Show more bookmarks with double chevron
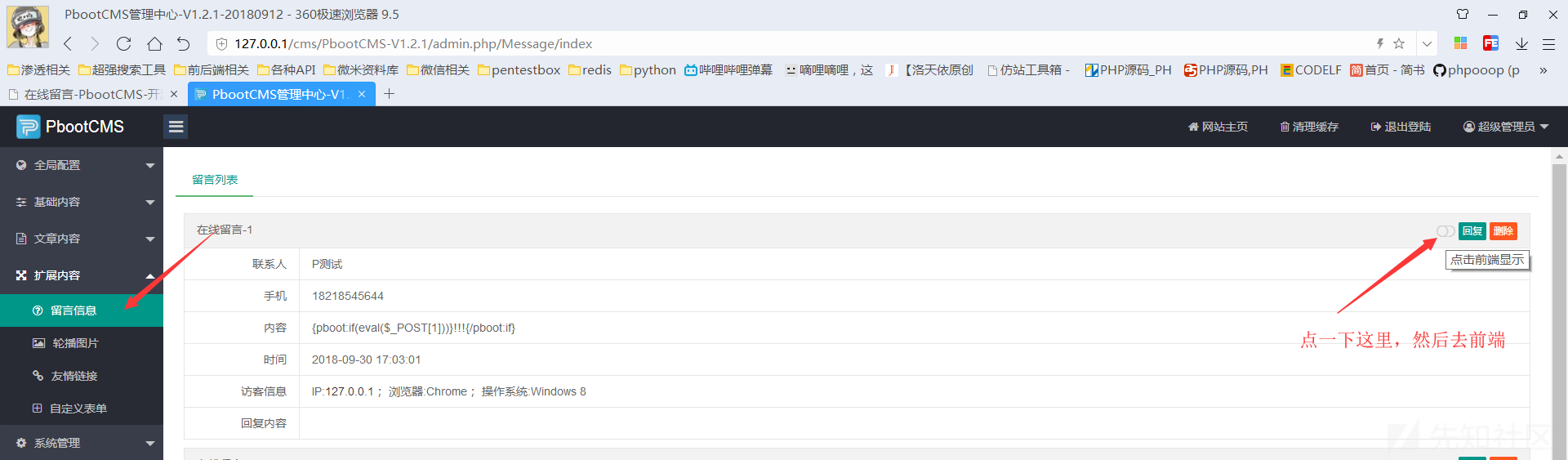Screen dimensions: 1568x460 click(1543, 70)
